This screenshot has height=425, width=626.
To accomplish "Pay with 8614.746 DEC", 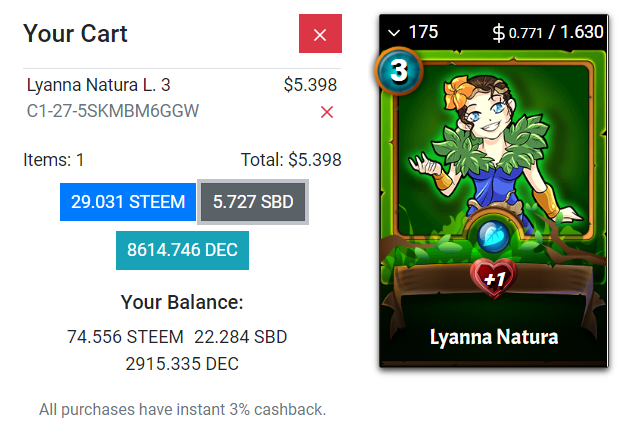I will pyautogui.click(x=182, y=250).
